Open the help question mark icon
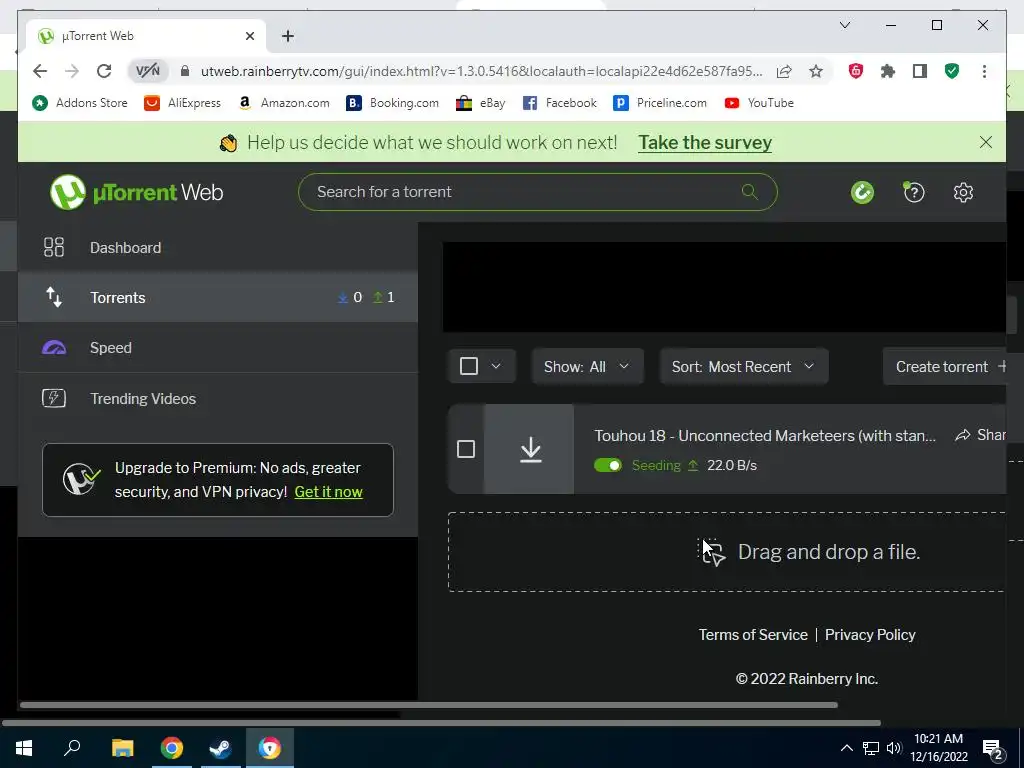 [914, 193]
